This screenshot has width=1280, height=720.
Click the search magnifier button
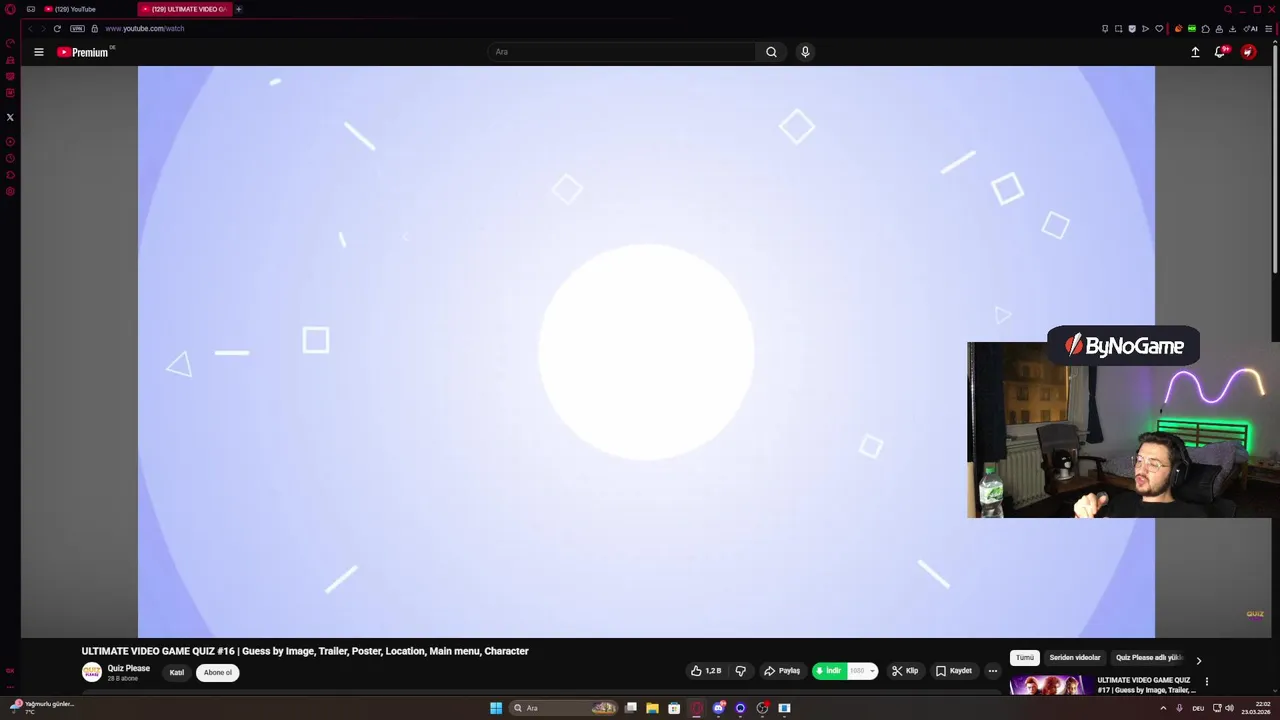771,52
